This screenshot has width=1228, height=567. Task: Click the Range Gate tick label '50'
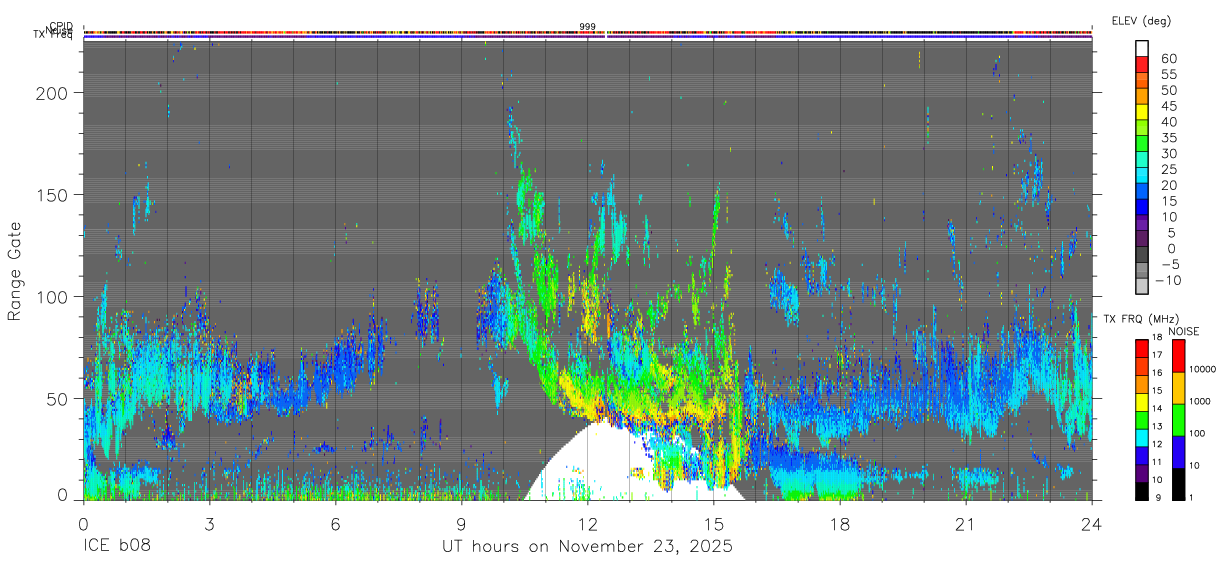tap(59, 399)
